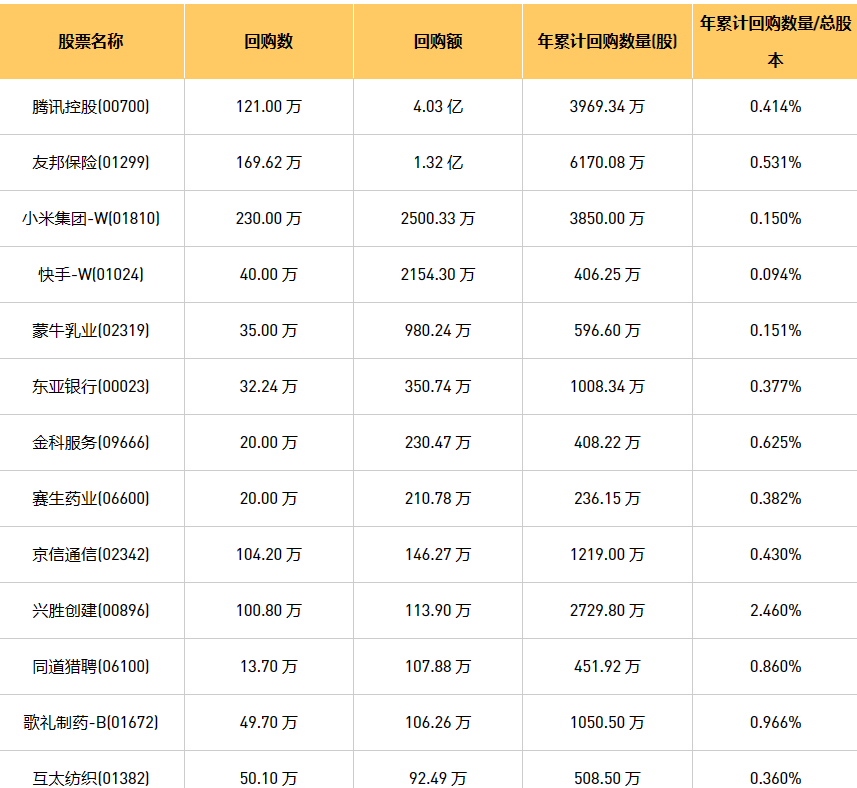The image size is (857, 788).
Task: Click the 100.80 万 buyback count cell
Action: tap(268, 610)
